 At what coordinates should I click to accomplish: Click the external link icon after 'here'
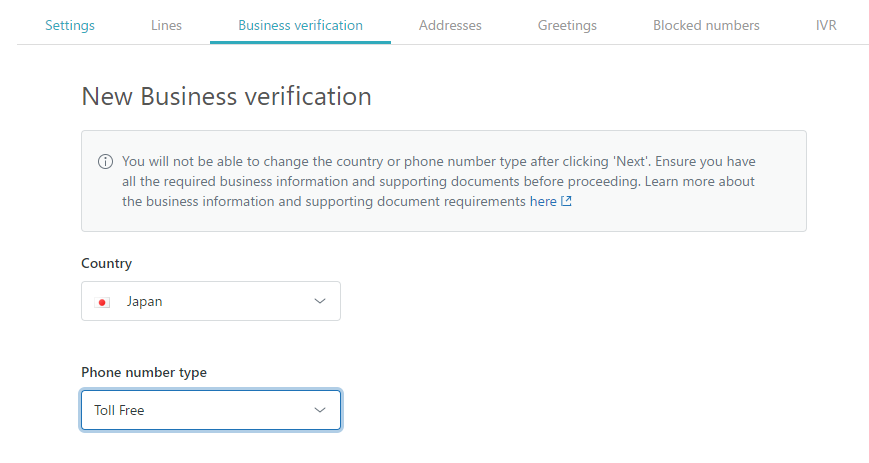click(x=566, y=201)
